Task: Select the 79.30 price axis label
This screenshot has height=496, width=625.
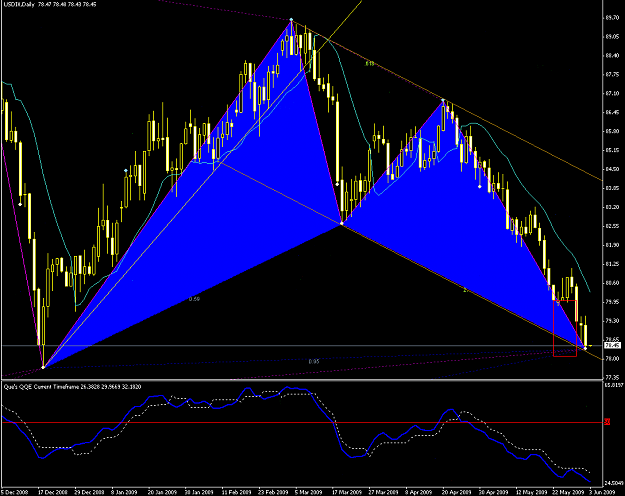Action: 612,321
